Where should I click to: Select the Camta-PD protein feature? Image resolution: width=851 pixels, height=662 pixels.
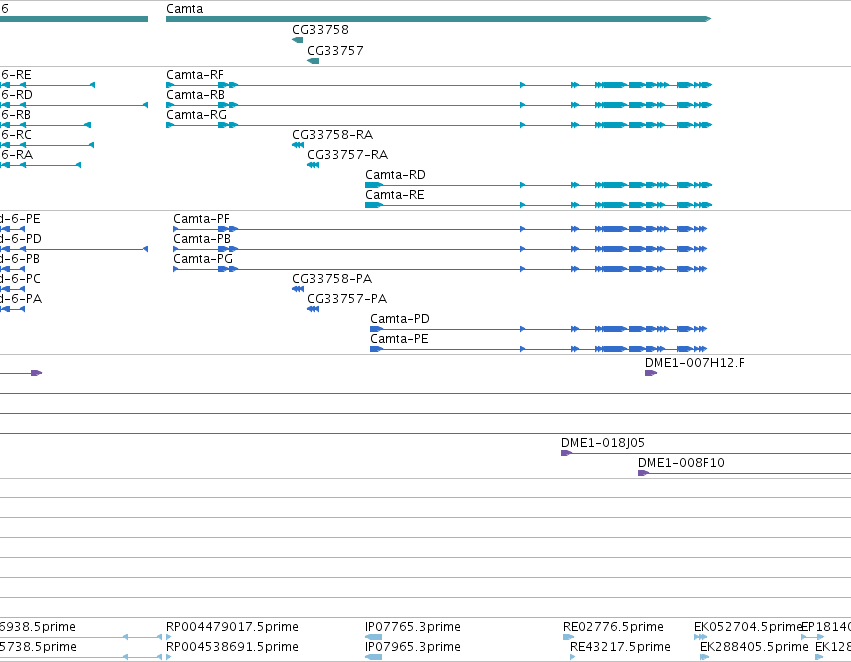pos(538,329)
